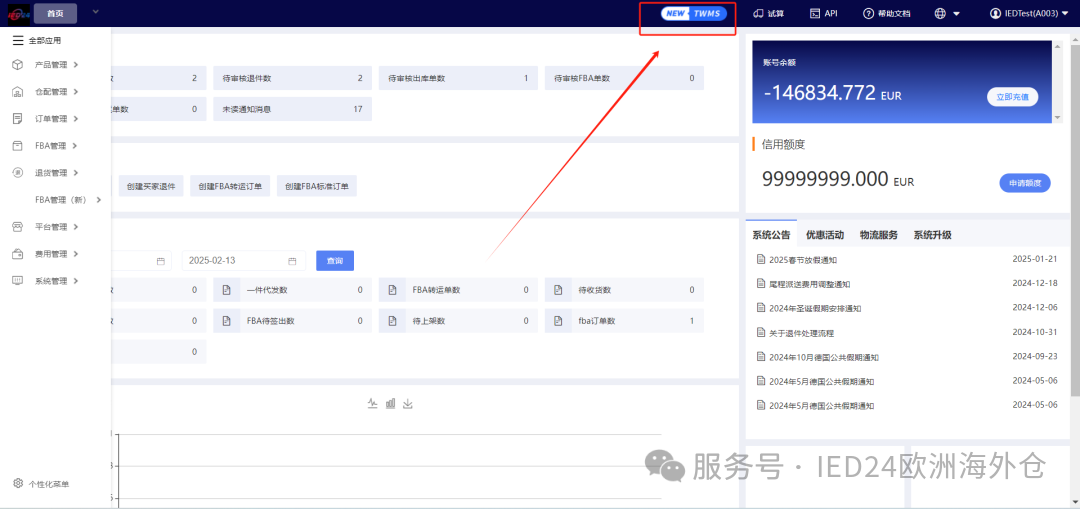Open the 全部应用 hamburger menu icon
The image size is (1080, 509).
pos(19,41)
